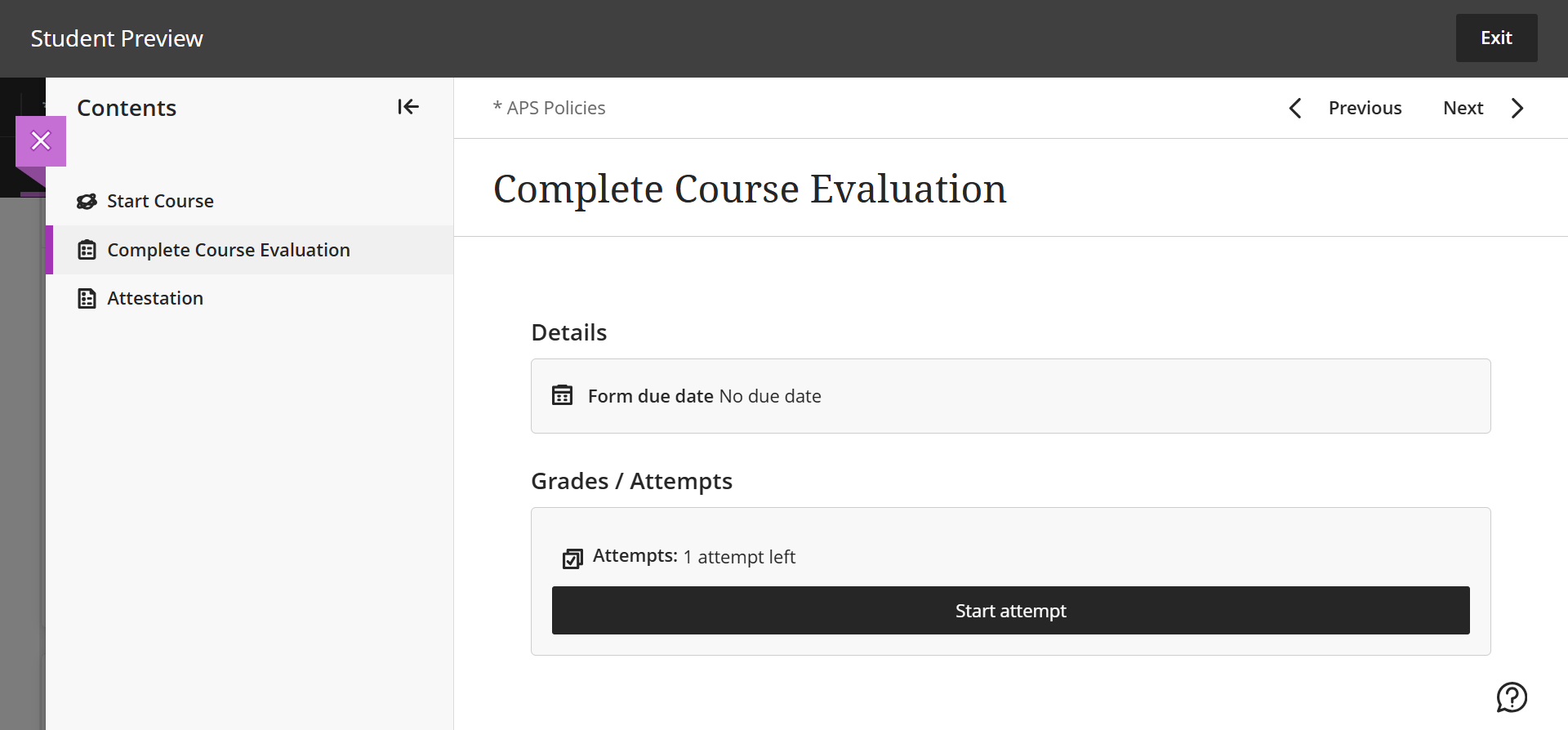This screenshot has height=730, width=1568.
Task: Open the Attestation item in Contents
Action: pyautogui.click(x=155, y=299)
